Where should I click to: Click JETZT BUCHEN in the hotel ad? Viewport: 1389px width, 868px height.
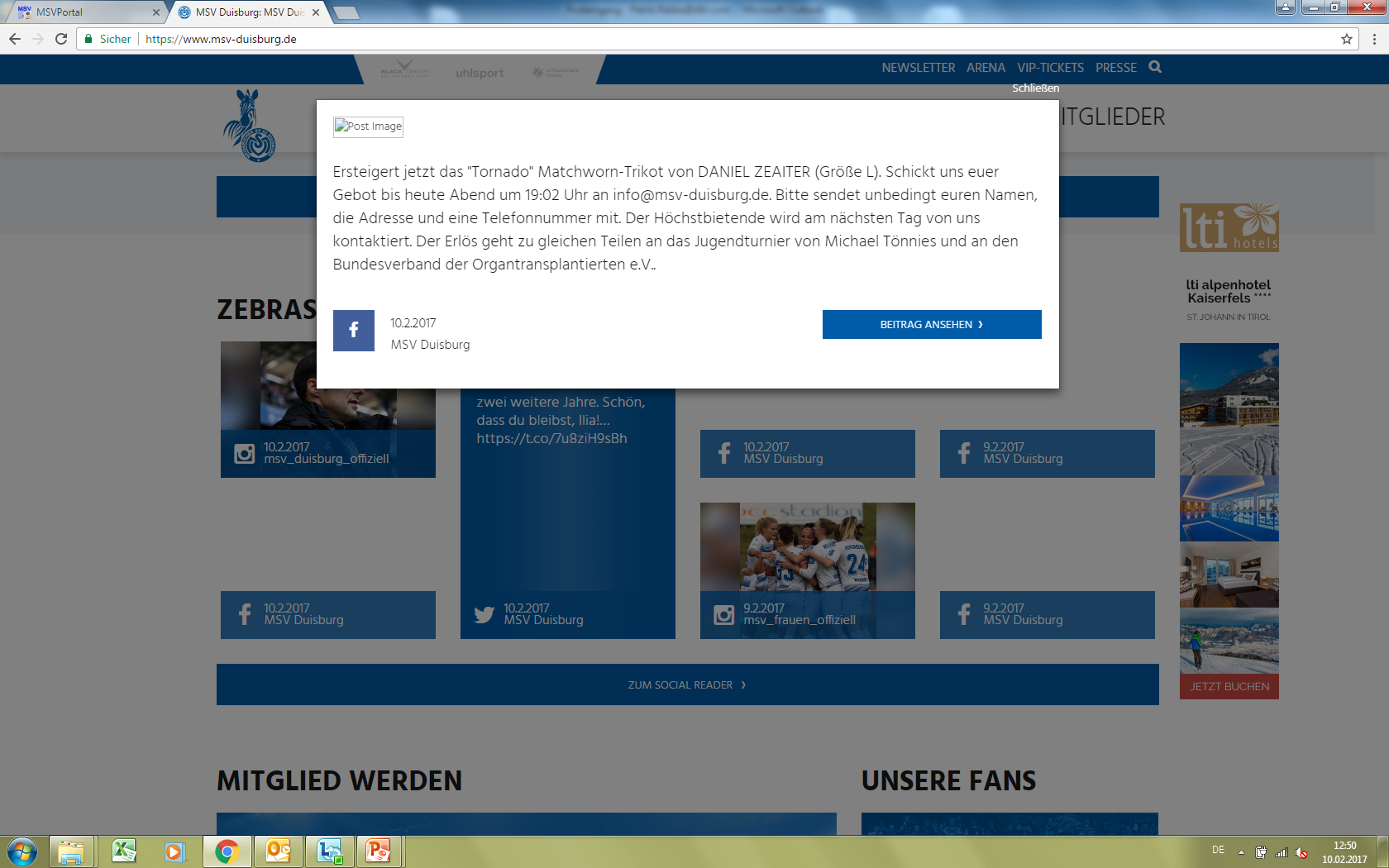pos(1229,686)
